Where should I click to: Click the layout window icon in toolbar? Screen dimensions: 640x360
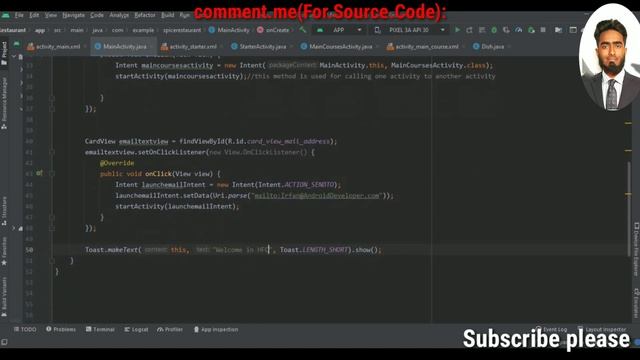(573, 30)
